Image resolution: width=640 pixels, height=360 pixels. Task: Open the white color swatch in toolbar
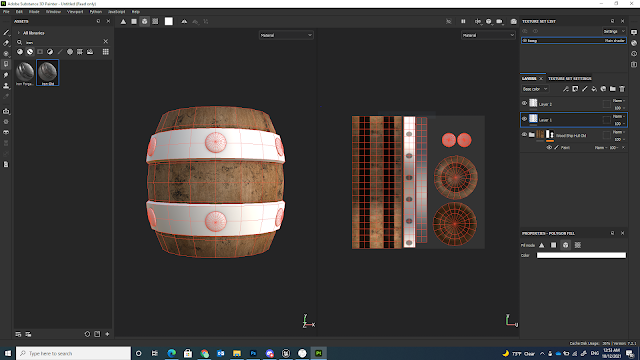[169, 22]
